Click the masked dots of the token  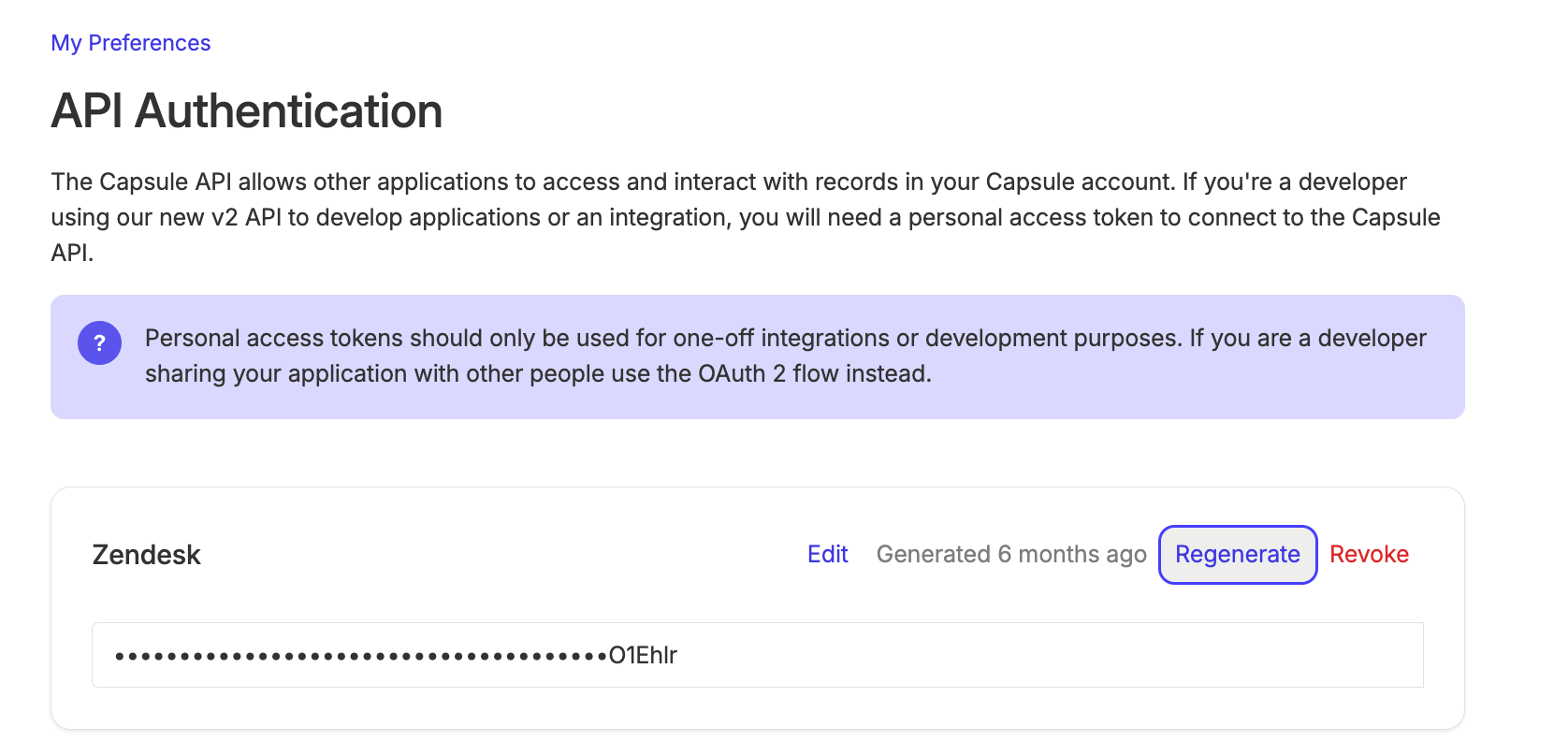coord(361,656)
